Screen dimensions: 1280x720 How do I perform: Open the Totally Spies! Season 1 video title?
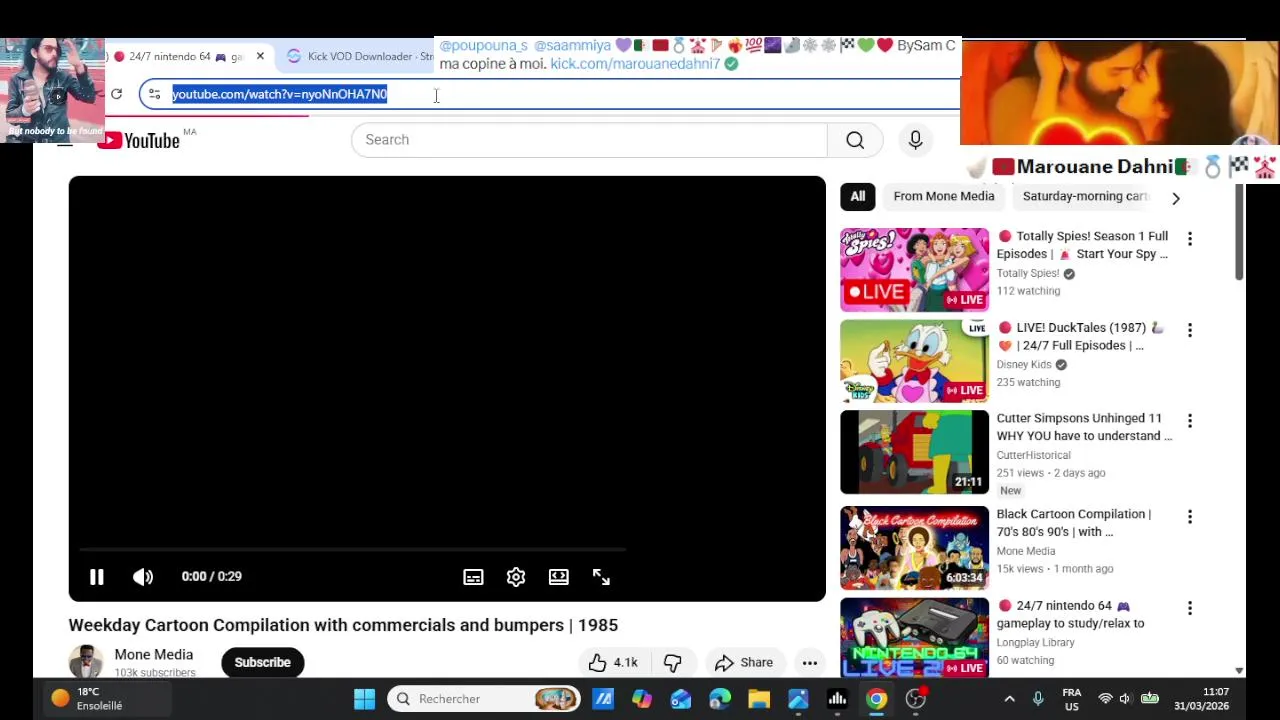point(1083,245)
